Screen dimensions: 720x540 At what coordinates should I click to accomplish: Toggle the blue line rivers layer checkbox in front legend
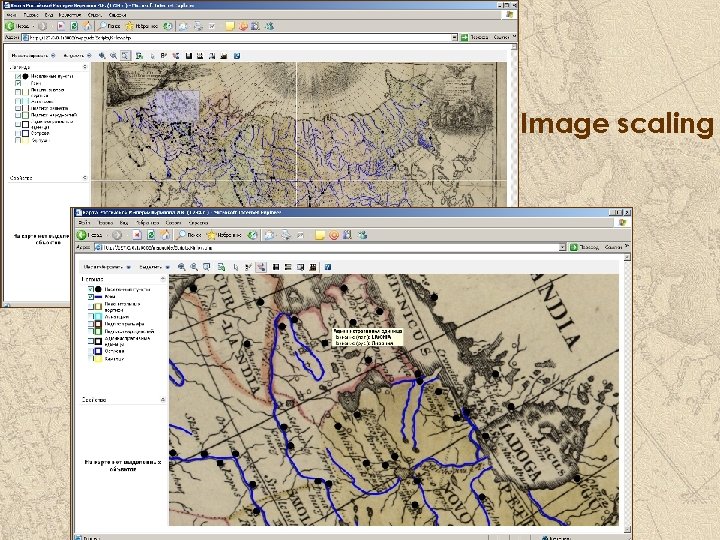point(92,296)
